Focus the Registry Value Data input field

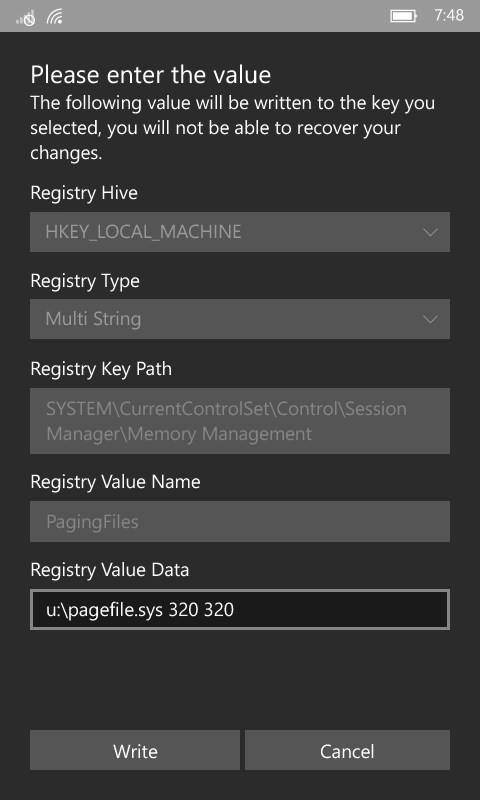(240, 609)
